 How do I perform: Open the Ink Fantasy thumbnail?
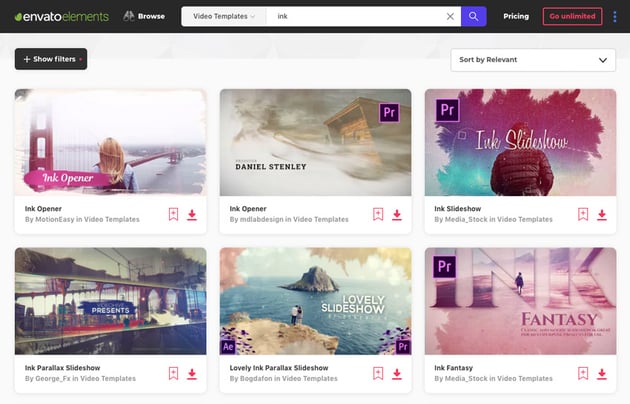(520, 301)
